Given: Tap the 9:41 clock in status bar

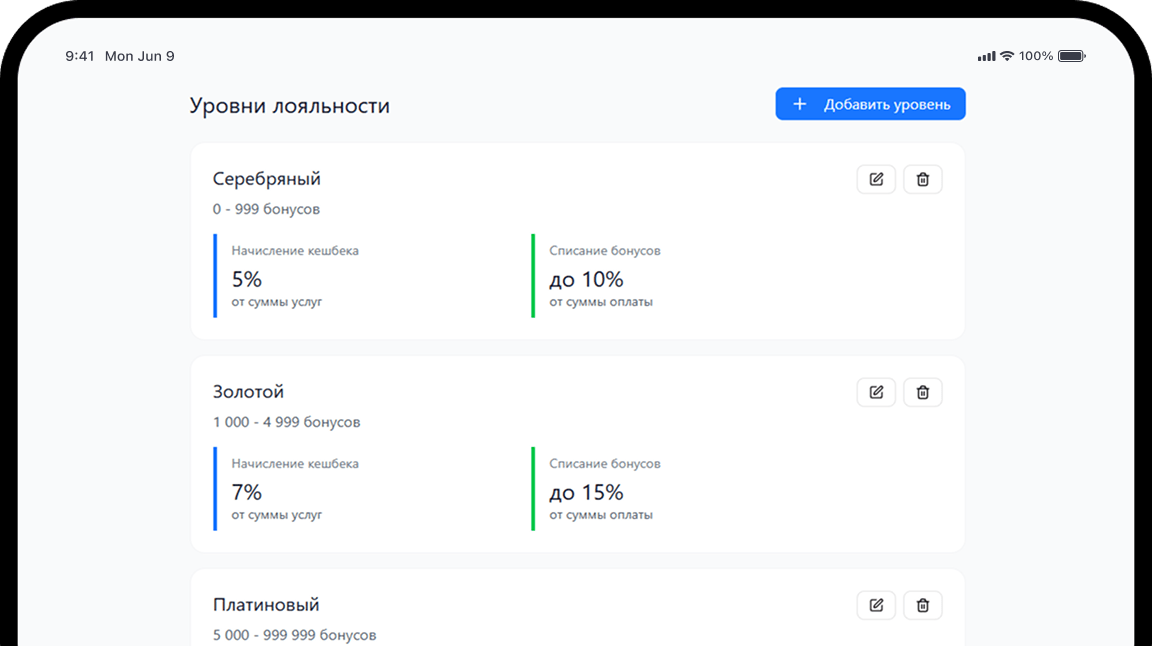Looking at the screenshot, I should click(x=80, y=56).
